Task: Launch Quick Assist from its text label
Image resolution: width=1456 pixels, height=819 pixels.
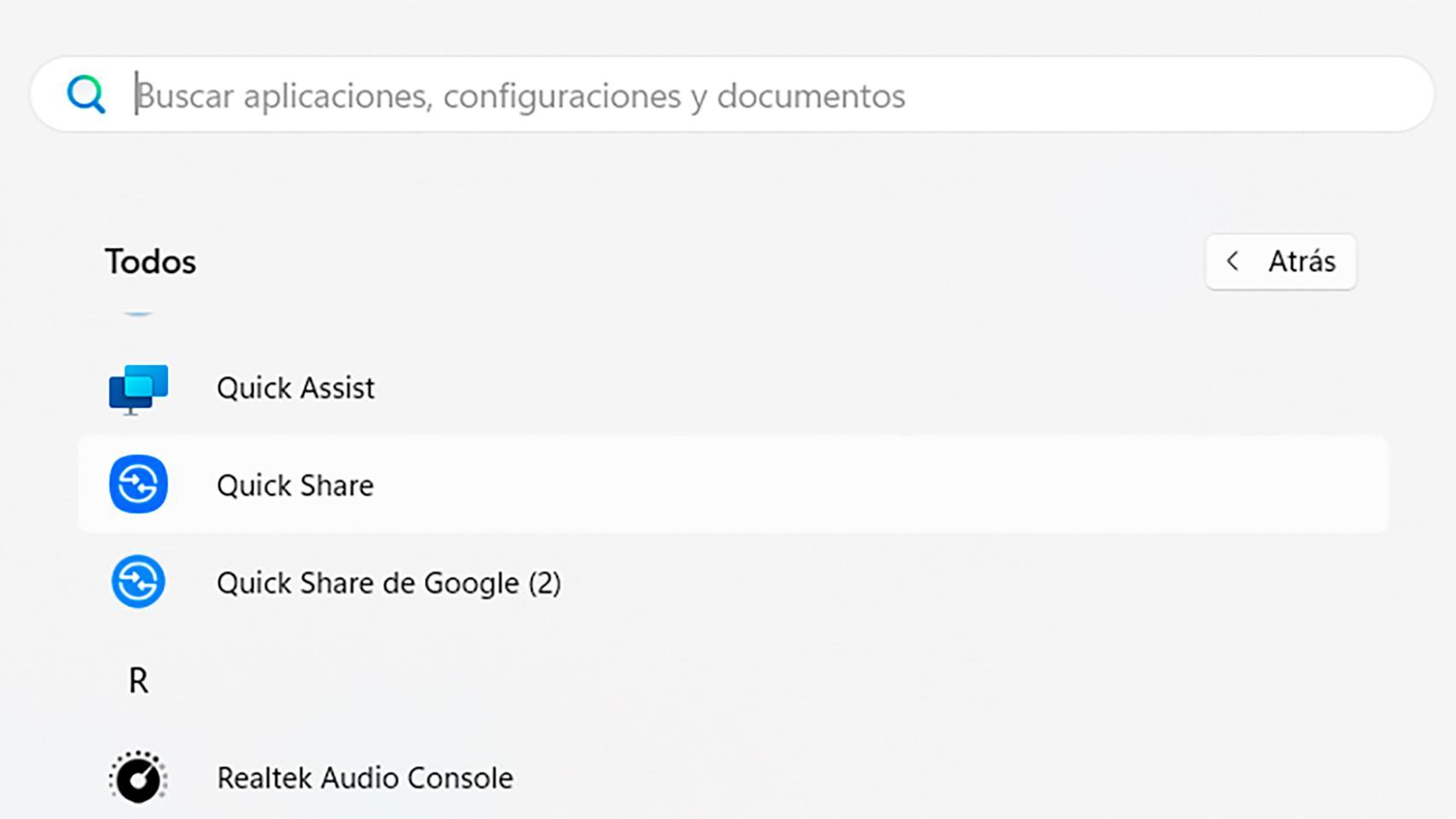Action: pyautogui.click(x=295, y=388)
